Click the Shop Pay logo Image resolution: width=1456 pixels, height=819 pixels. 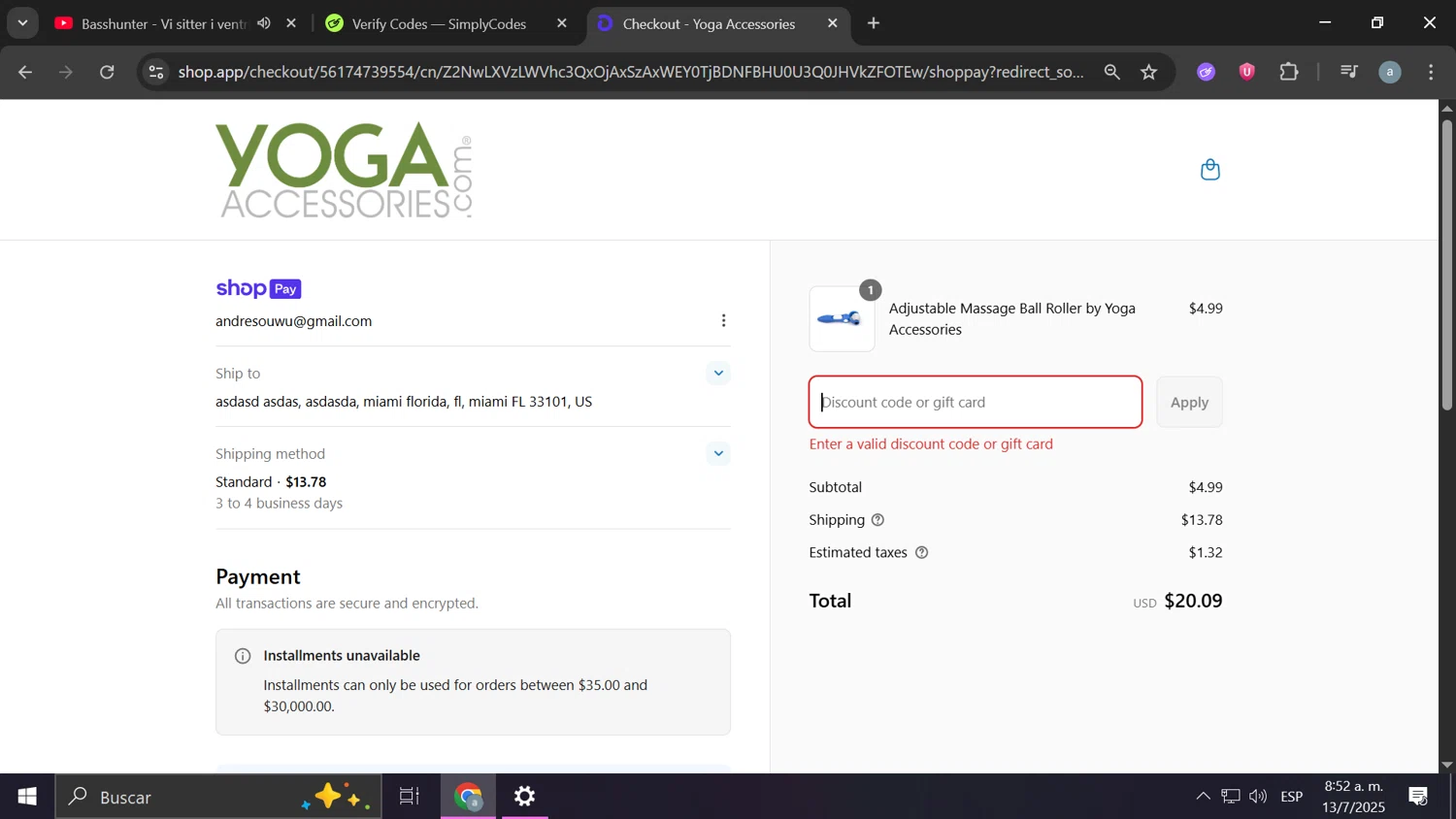coord(258,288)
